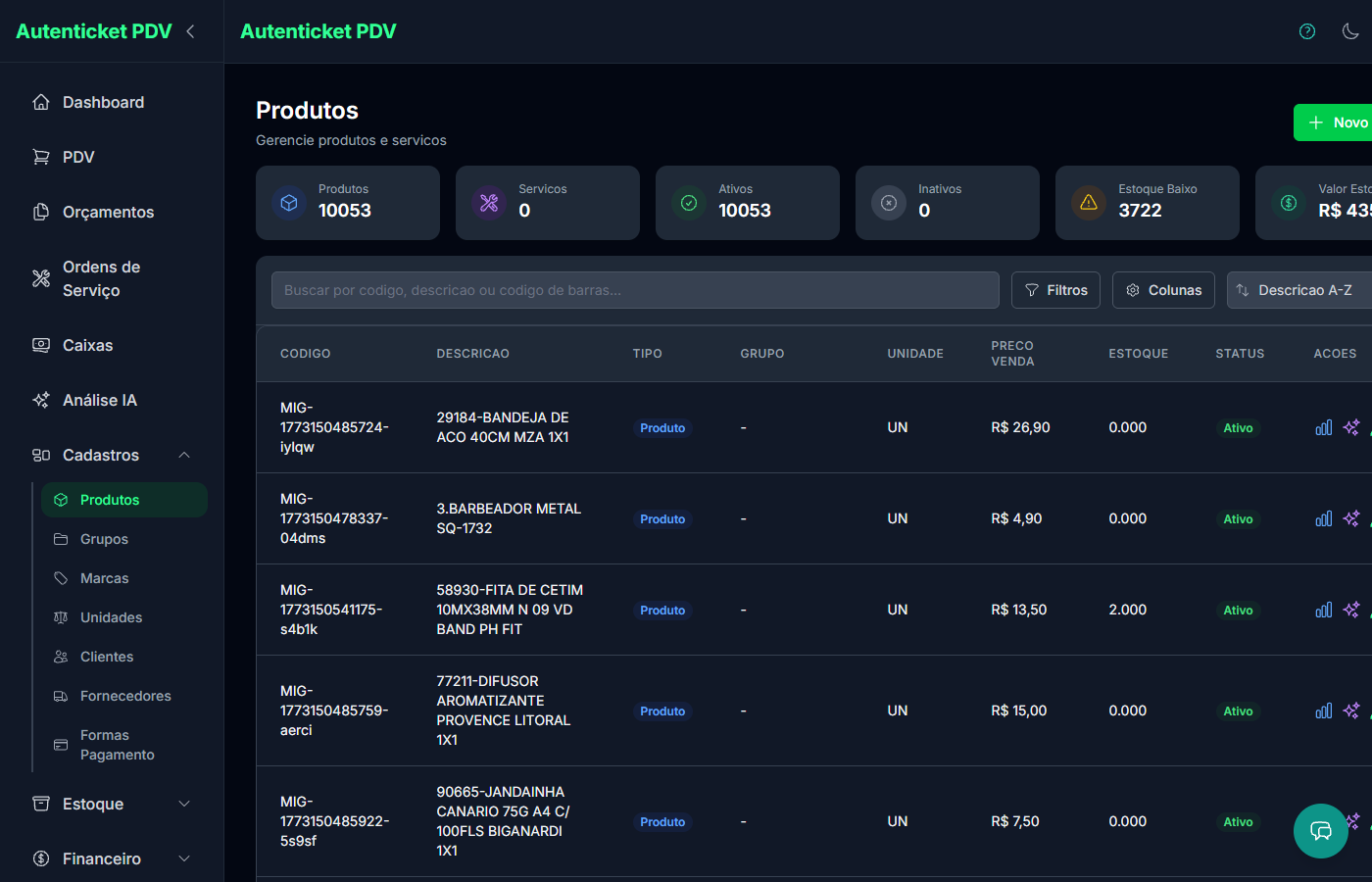Click the help question mark icon
Screen dimensions: 1372x882
[1306, 31]
